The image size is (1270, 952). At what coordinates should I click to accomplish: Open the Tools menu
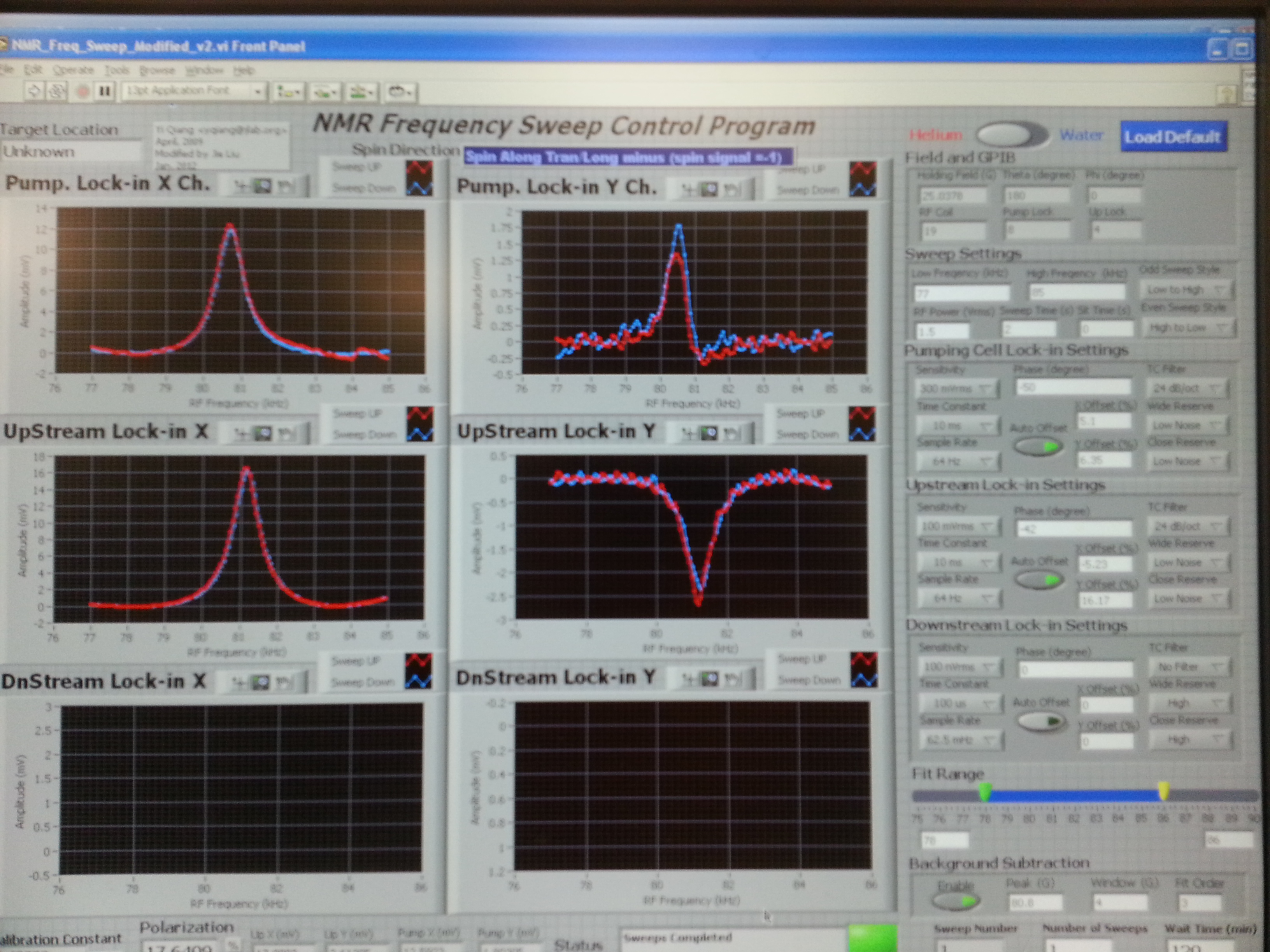tap(117, 70)
